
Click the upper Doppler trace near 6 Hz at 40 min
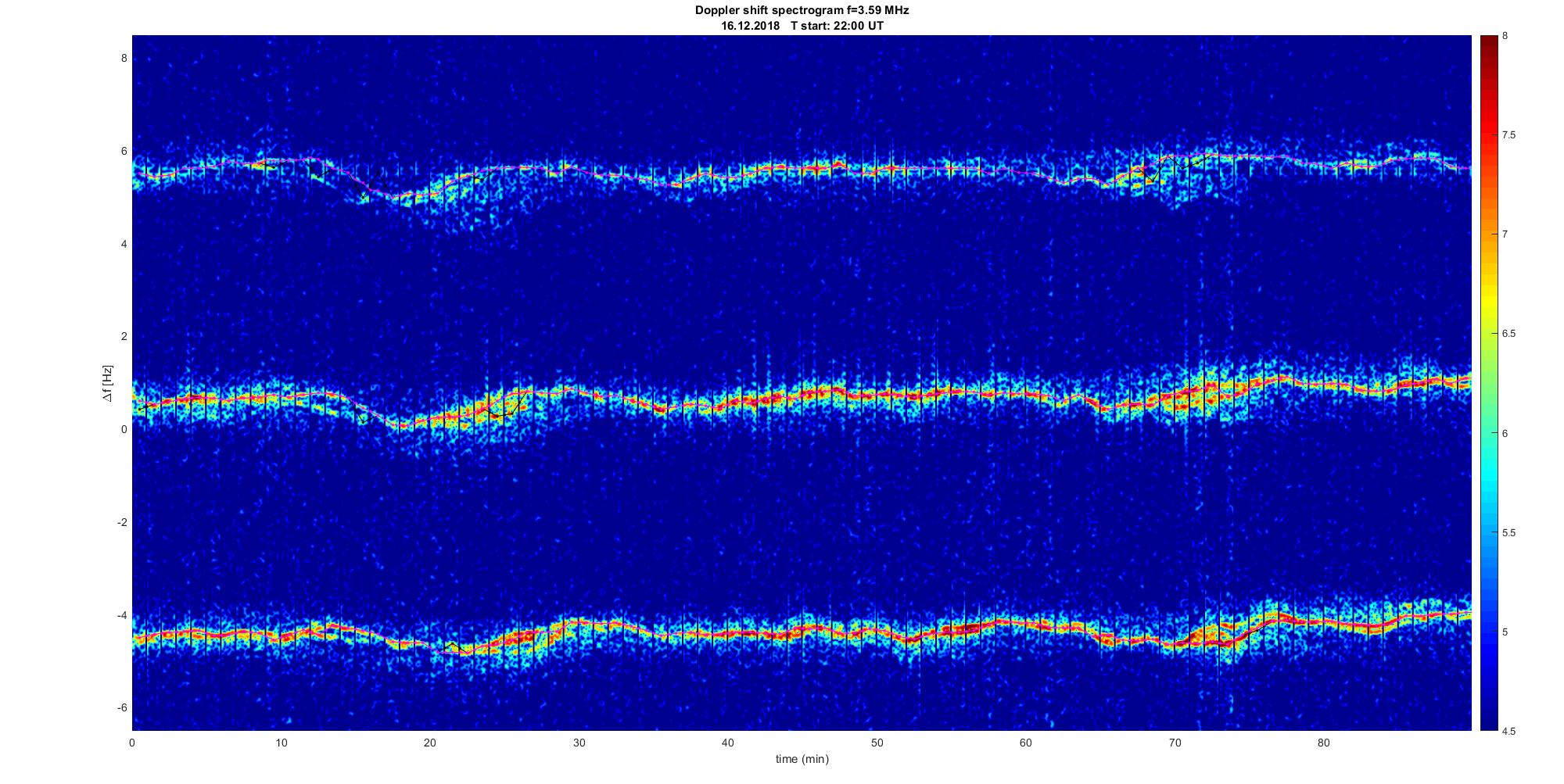(x=728, y=174)
